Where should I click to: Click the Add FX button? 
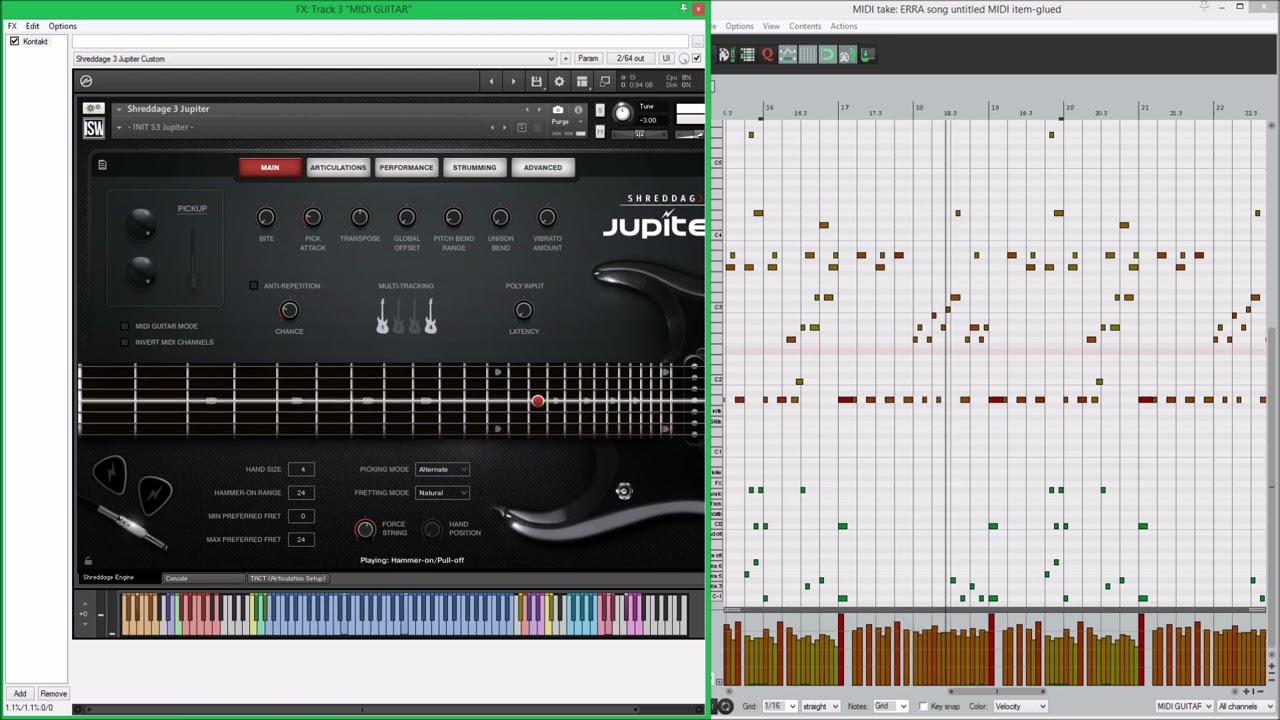[20, 693]
